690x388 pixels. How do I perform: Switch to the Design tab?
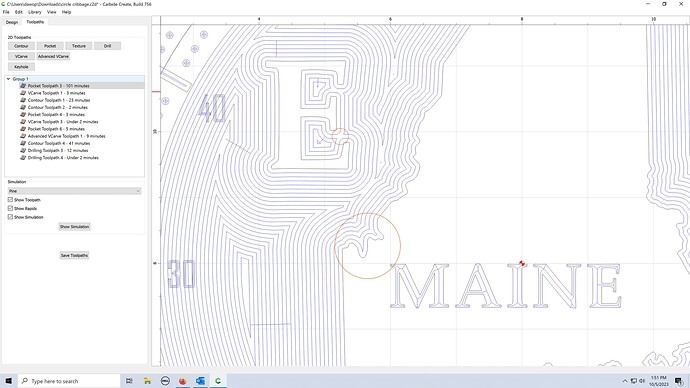tap(12, 22)
